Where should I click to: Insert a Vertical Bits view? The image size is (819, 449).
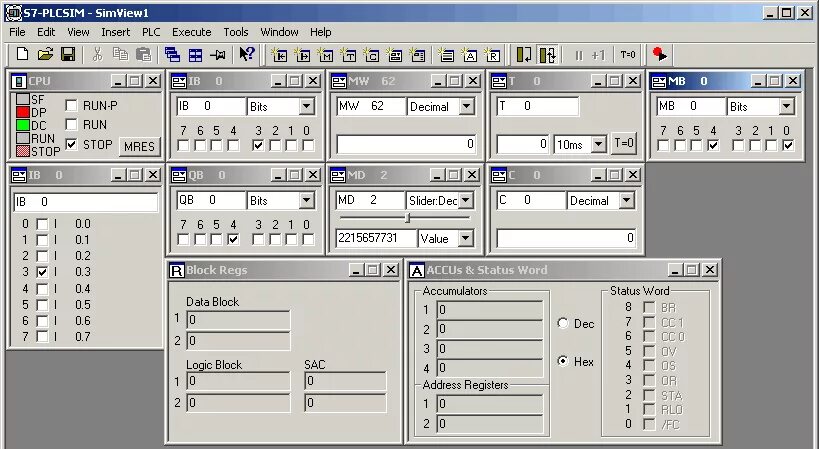(x=417, y=55)
